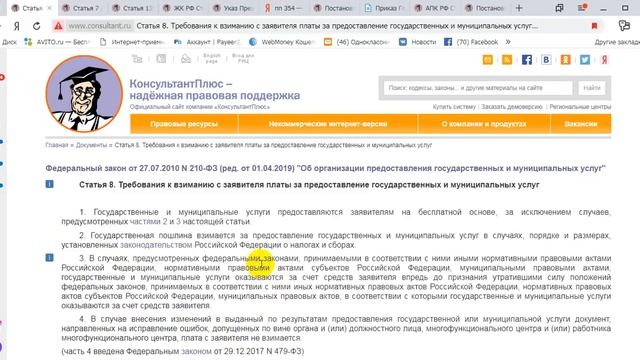Click the address bar URL www.consultant.ru
Screen dimensions: 640x360
click(100, 26)
